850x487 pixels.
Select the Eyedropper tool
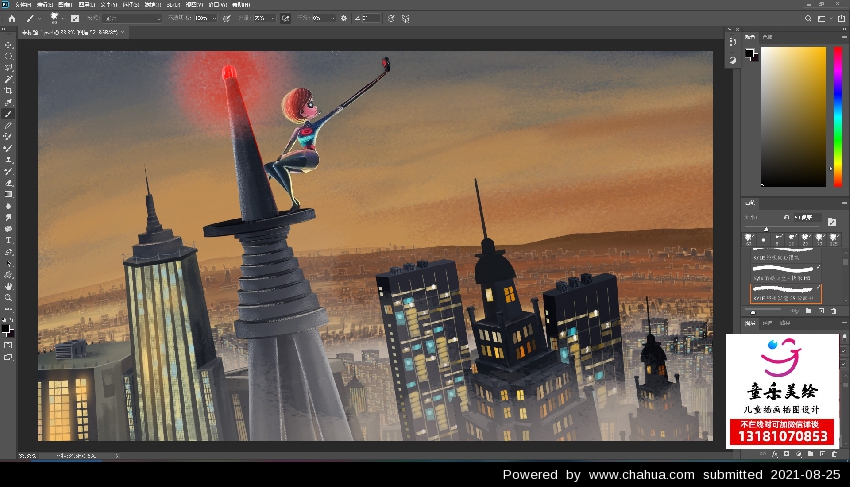click(8, 102)
